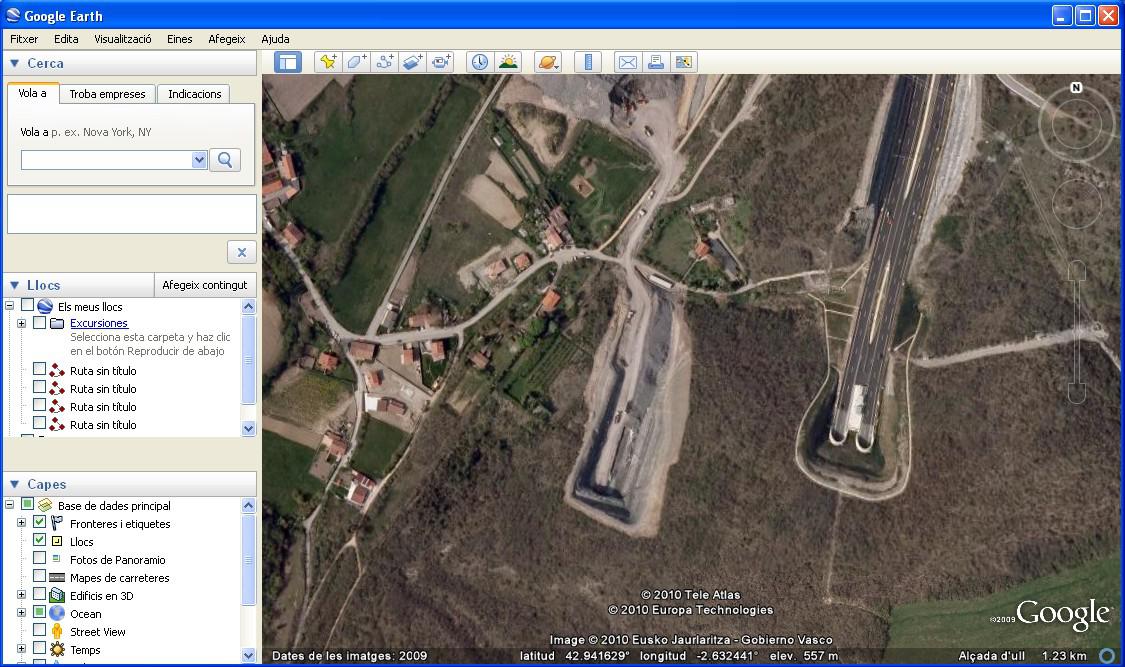1125x667 pixels.
Task: Open the Vola a search dropdown arrow
Action: [198, 160]
